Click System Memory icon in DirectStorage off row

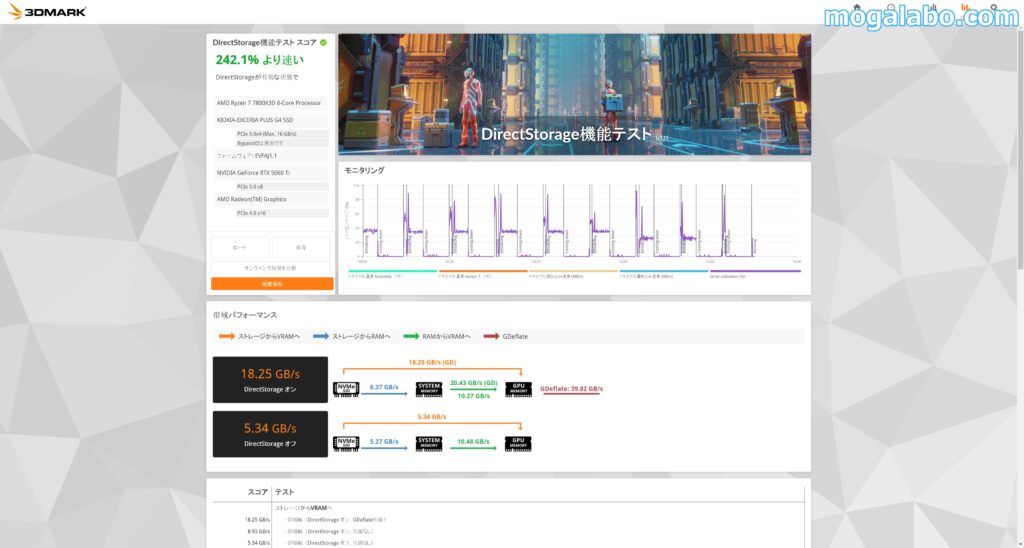pyautogui.click(x=431, y=442)
